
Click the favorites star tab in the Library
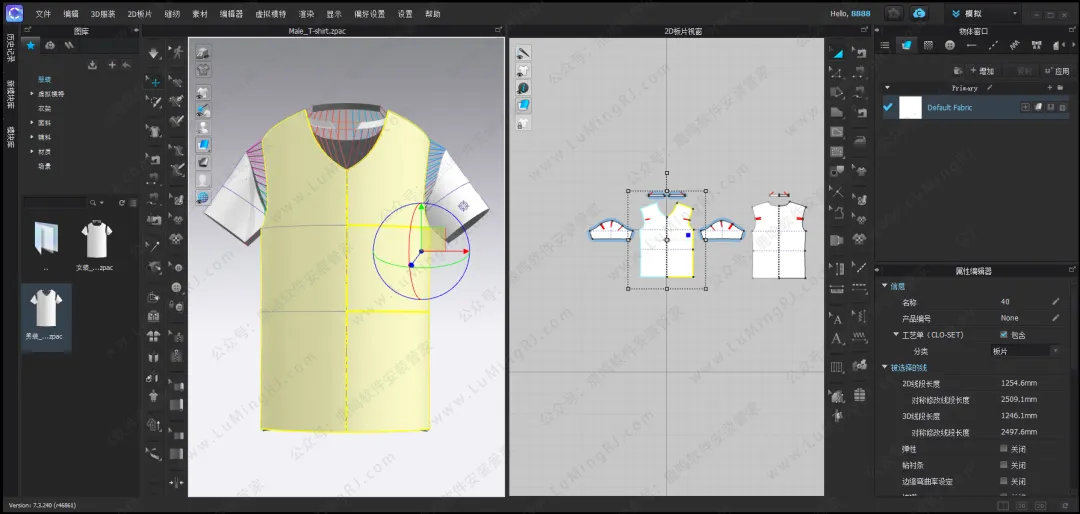[x=30, y=46]
